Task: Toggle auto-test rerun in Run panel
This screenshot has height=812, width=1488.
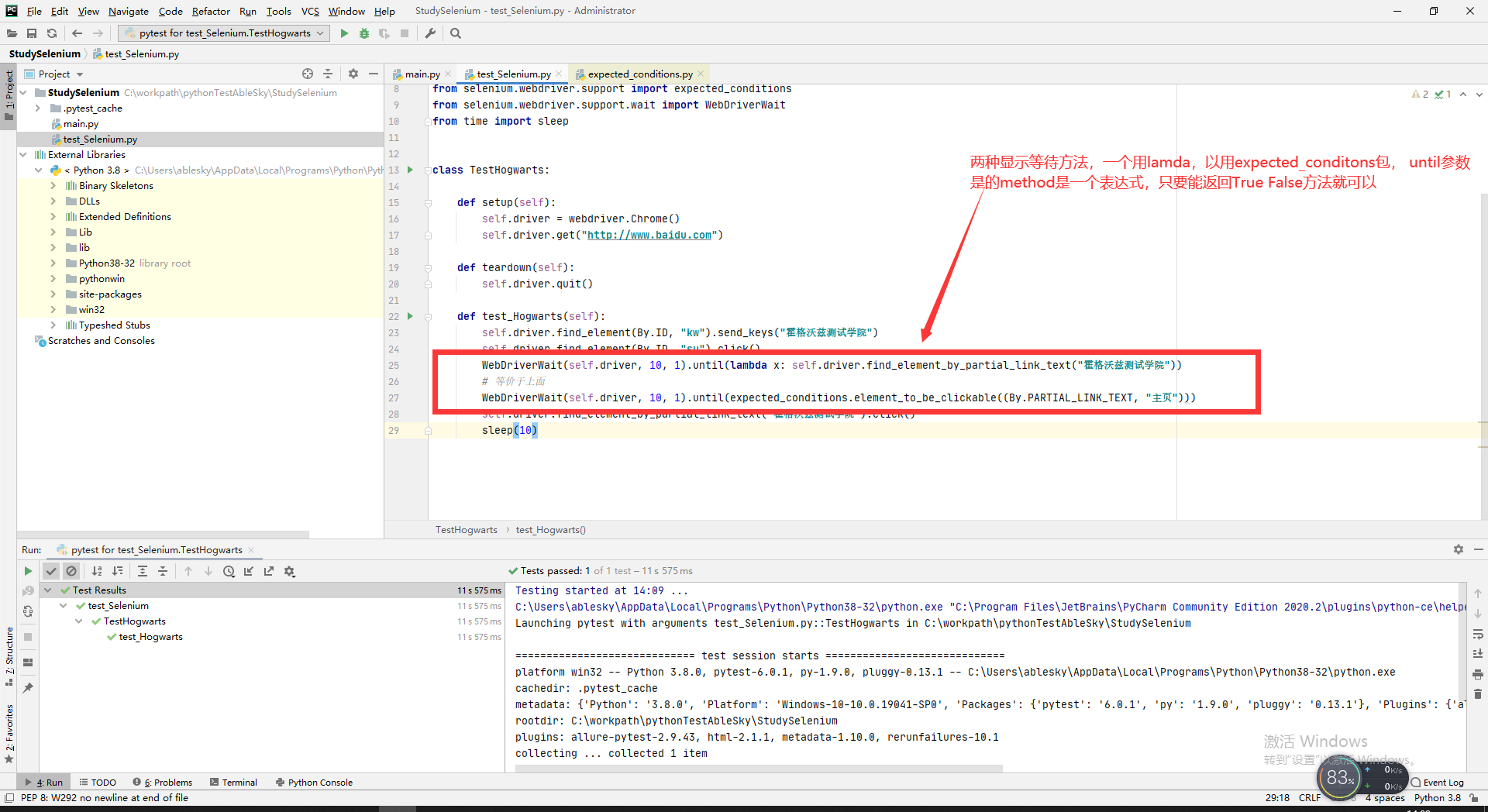Action: point(28,611)
